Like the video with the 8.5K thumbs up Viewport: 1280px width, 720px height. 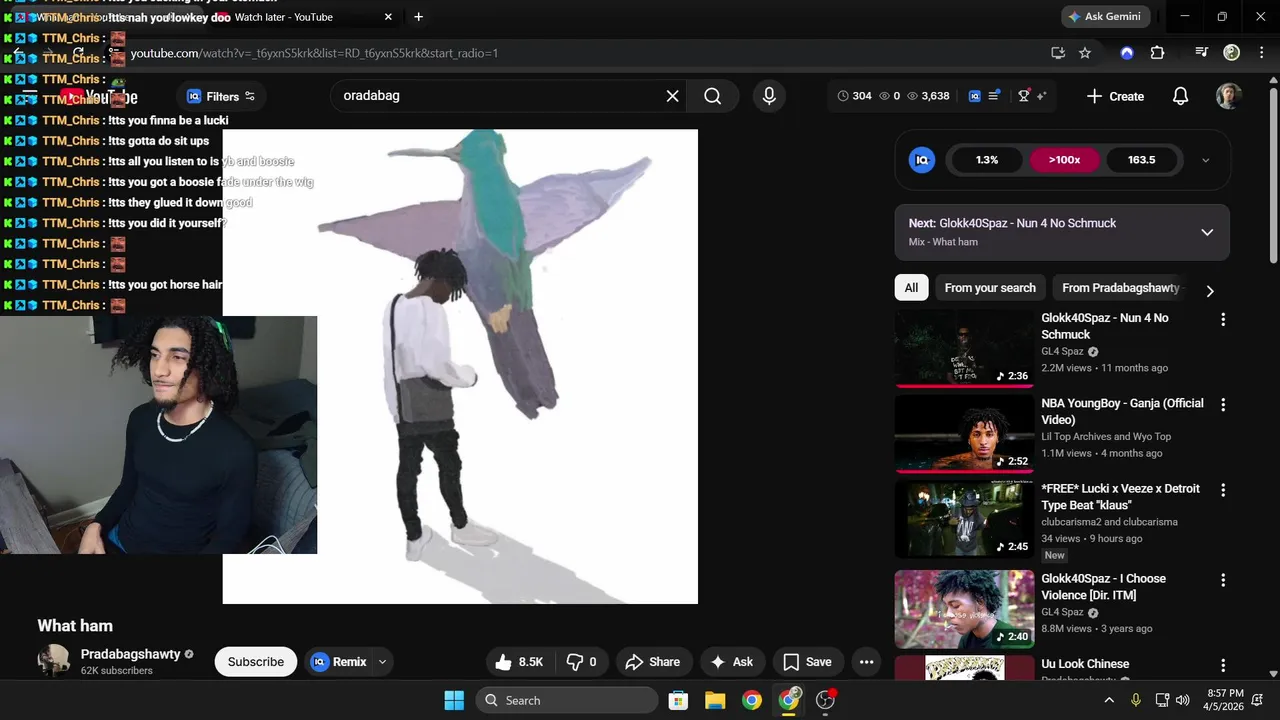(x=520, y=662)
